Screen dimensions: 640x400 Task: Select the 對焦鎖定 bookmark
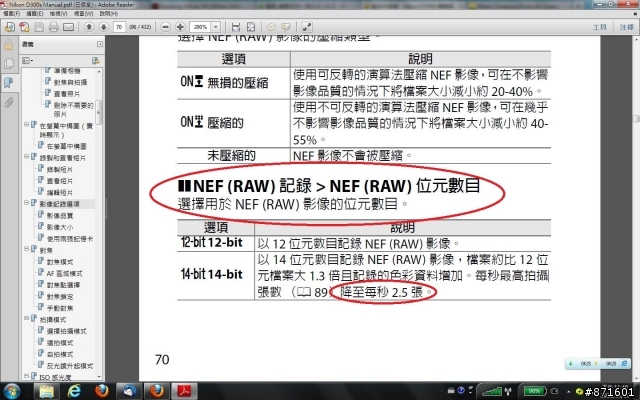click(x=60, y=296)
